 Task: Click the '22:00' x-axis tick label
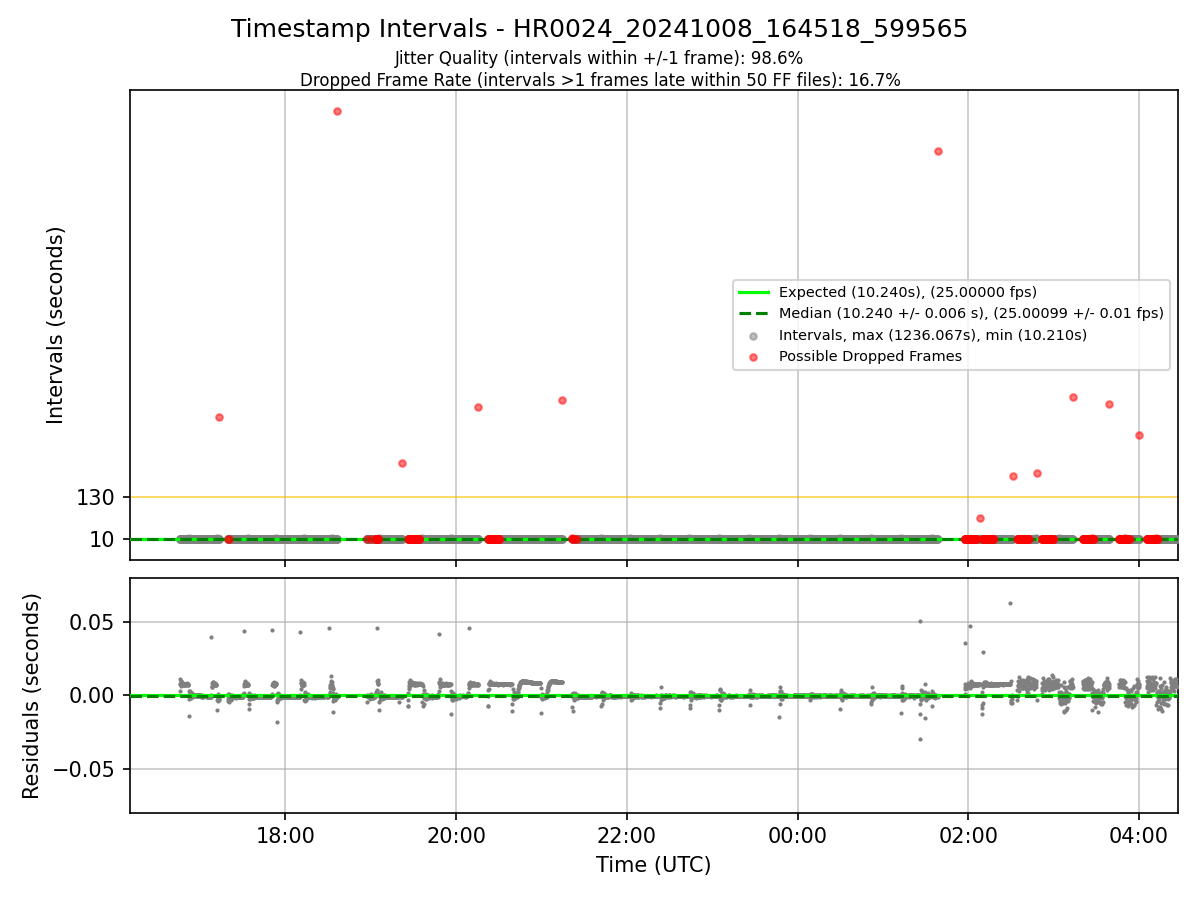627,834
